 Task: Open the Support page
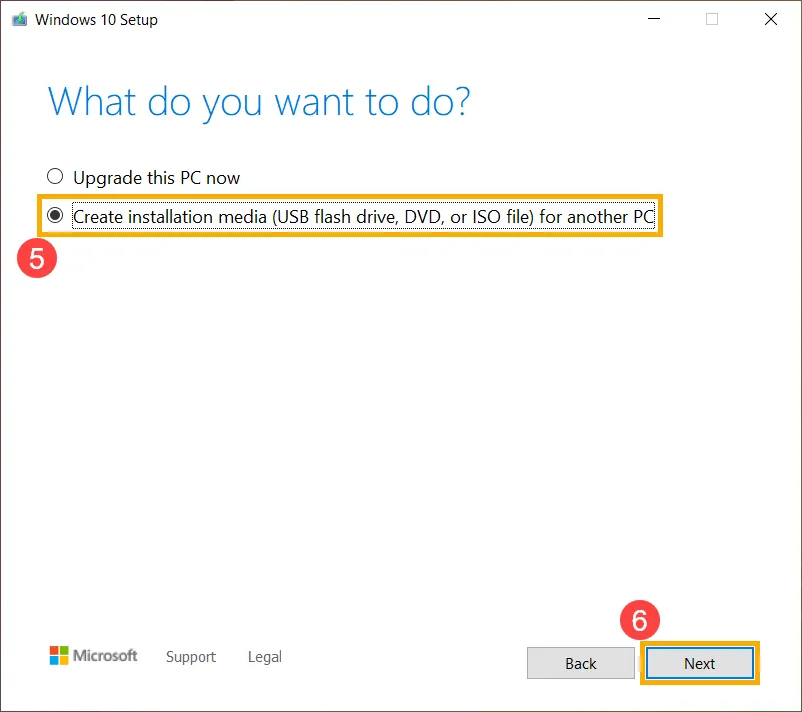(191, 657)
